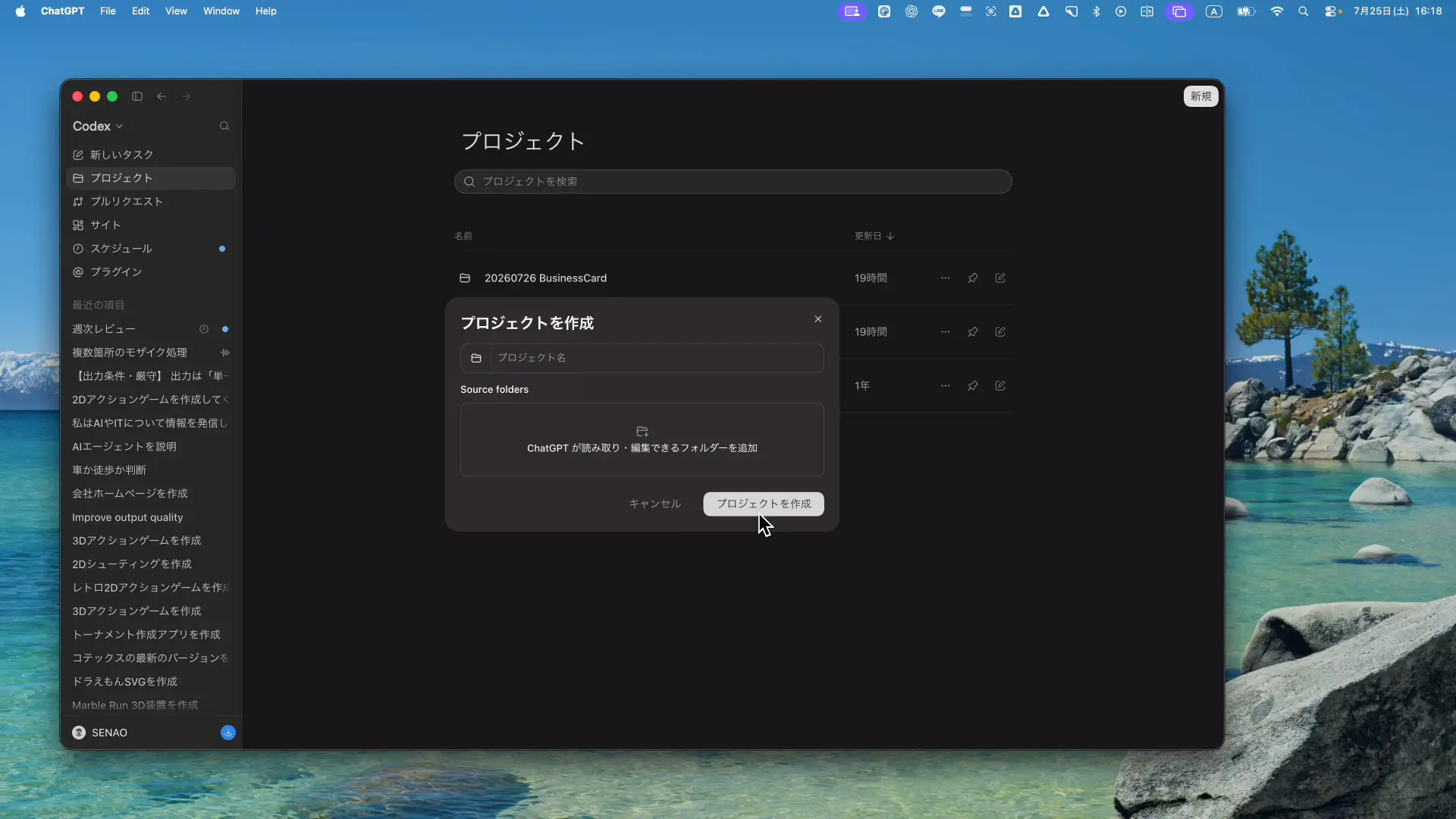Click edit icon on second 19時間 row

tap(1000, 332)
